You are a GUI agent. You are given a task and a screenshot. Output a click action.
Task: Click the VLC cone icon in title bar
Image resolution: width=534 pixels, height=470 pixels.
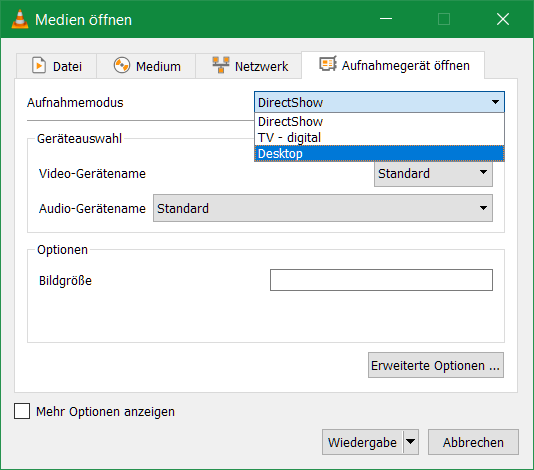pos(20,19)
